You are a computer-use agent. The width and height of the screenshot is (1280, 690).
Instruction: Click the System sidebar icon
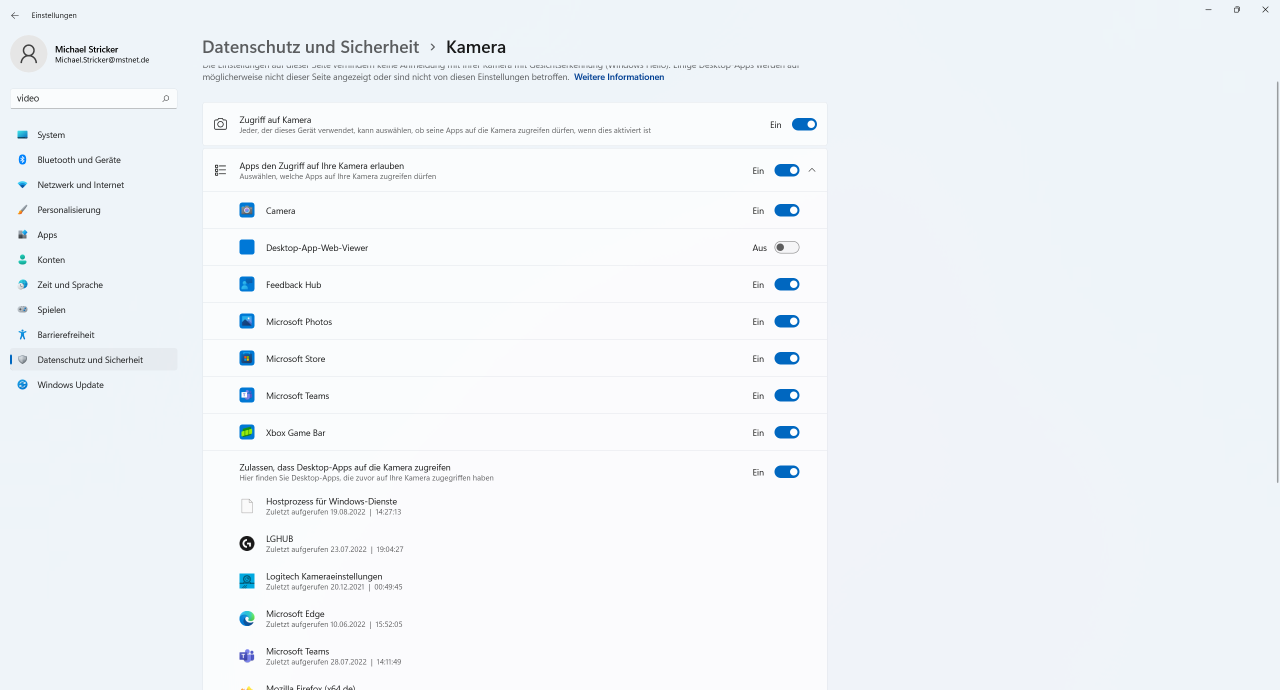22,135
